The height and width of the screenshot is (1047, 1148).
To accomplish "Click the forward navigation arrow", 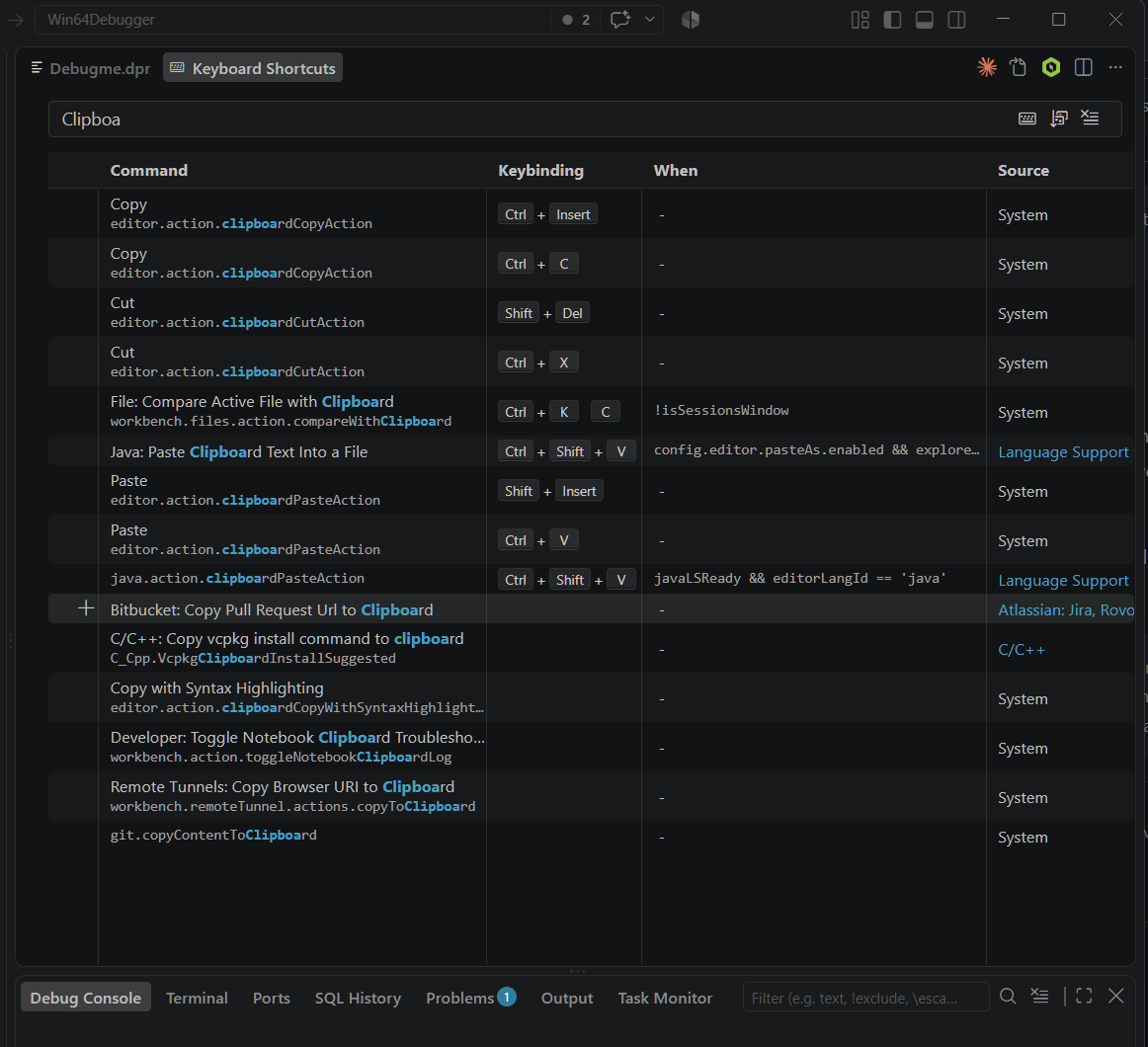I will point(16,20).
